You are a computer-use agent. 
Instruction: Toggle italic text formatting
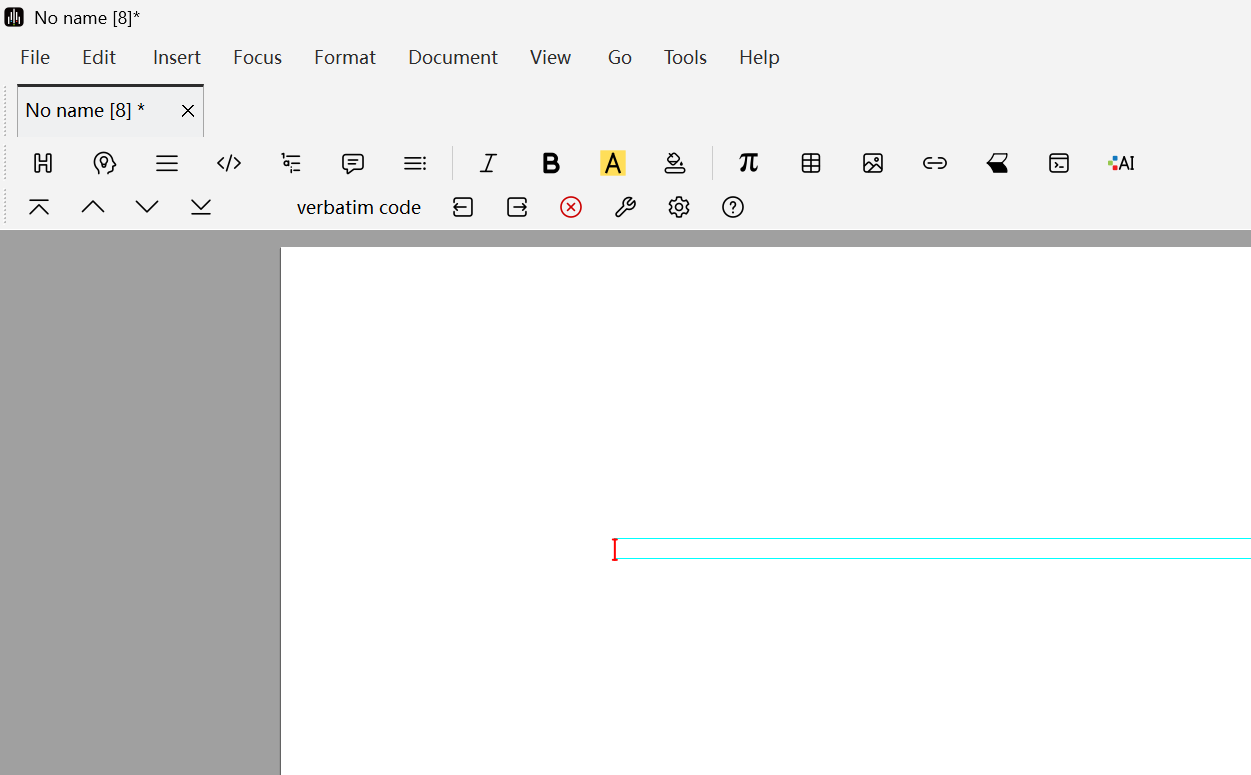click(x=488, y=163)
